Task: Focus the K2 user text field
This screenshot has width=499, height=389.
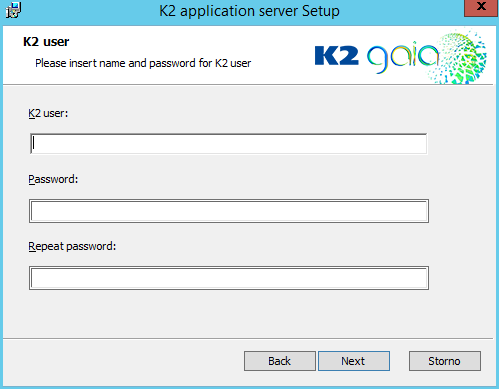Action: pos(229,144)
